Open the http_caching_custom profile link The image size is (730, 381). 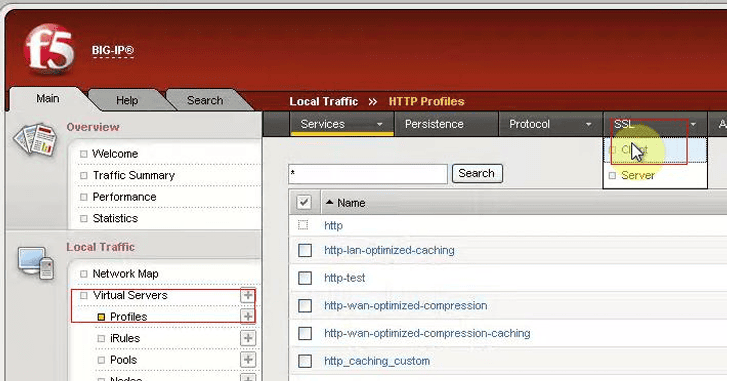(377, 361)
